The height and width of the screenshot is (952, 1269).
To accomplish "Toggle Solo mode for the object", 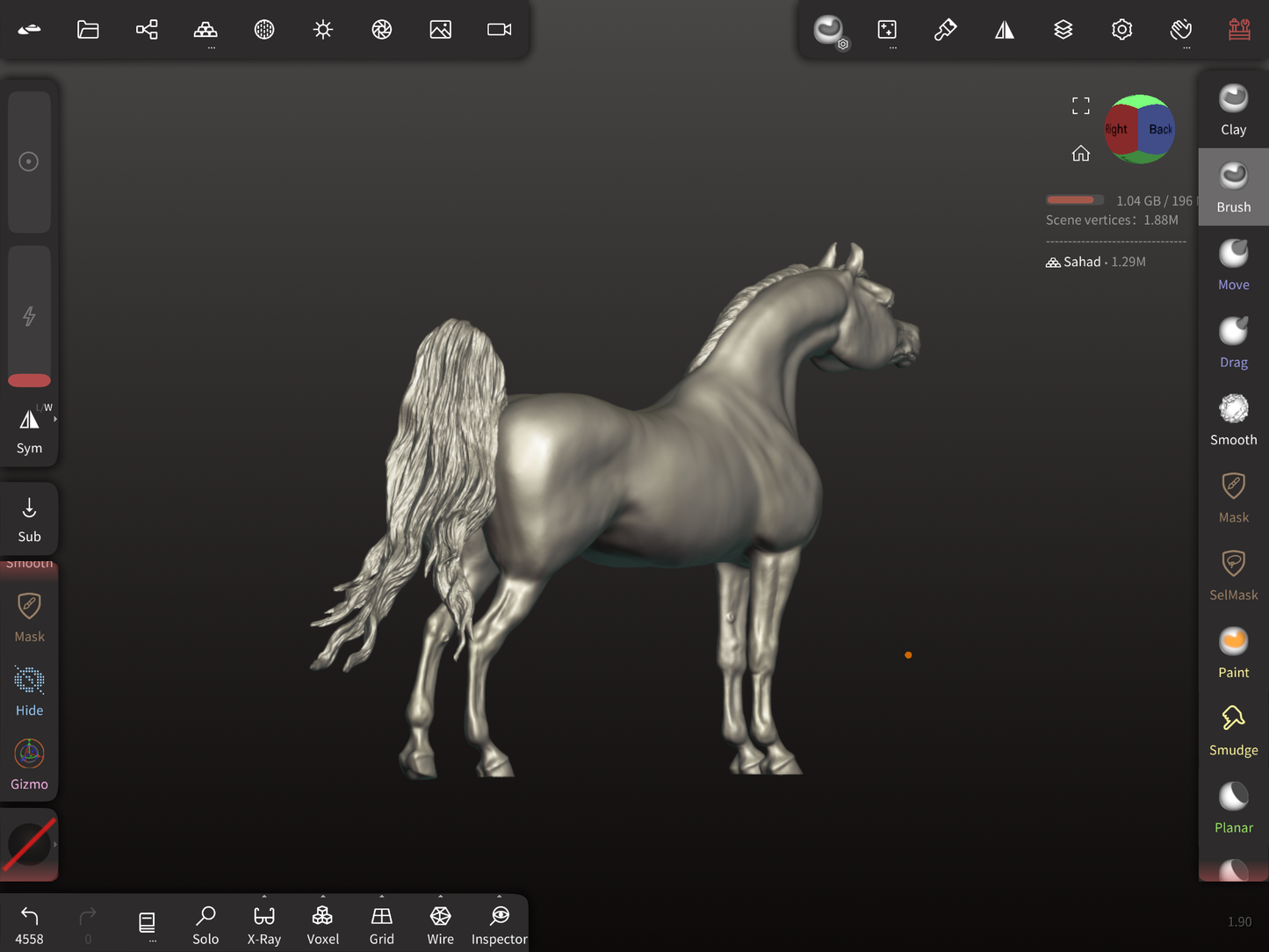I will pos(205,925).
